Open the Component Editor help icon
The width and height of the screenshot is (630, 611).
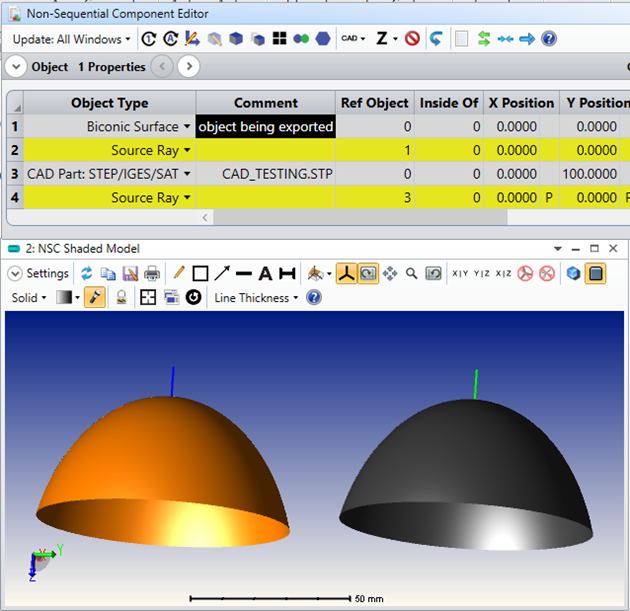(549, 39)
